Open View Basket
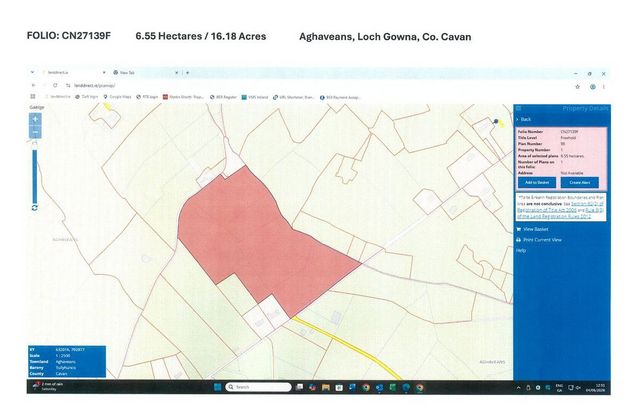Image resolution: width=640 pixels, height=420 pixels. [x=536, y=229]
